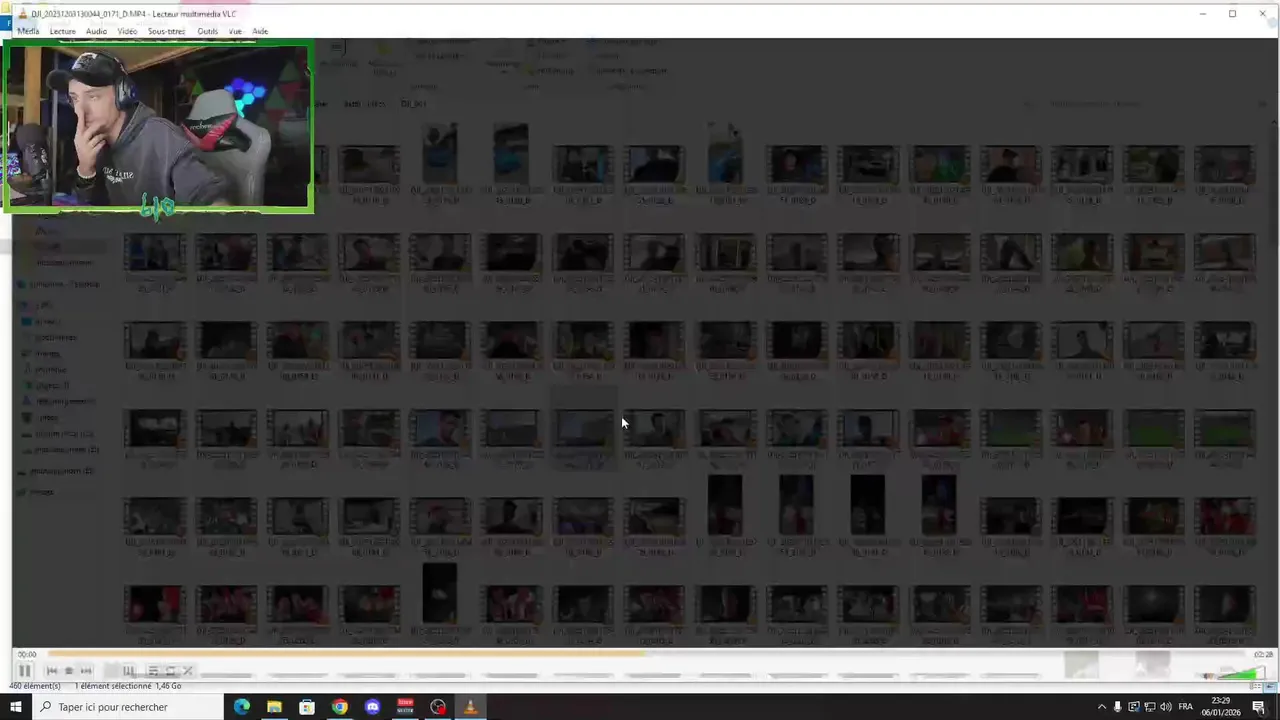Adjust the VLC volume slider
Viewport: 1280px width, 720px height.
(1240, 673)
